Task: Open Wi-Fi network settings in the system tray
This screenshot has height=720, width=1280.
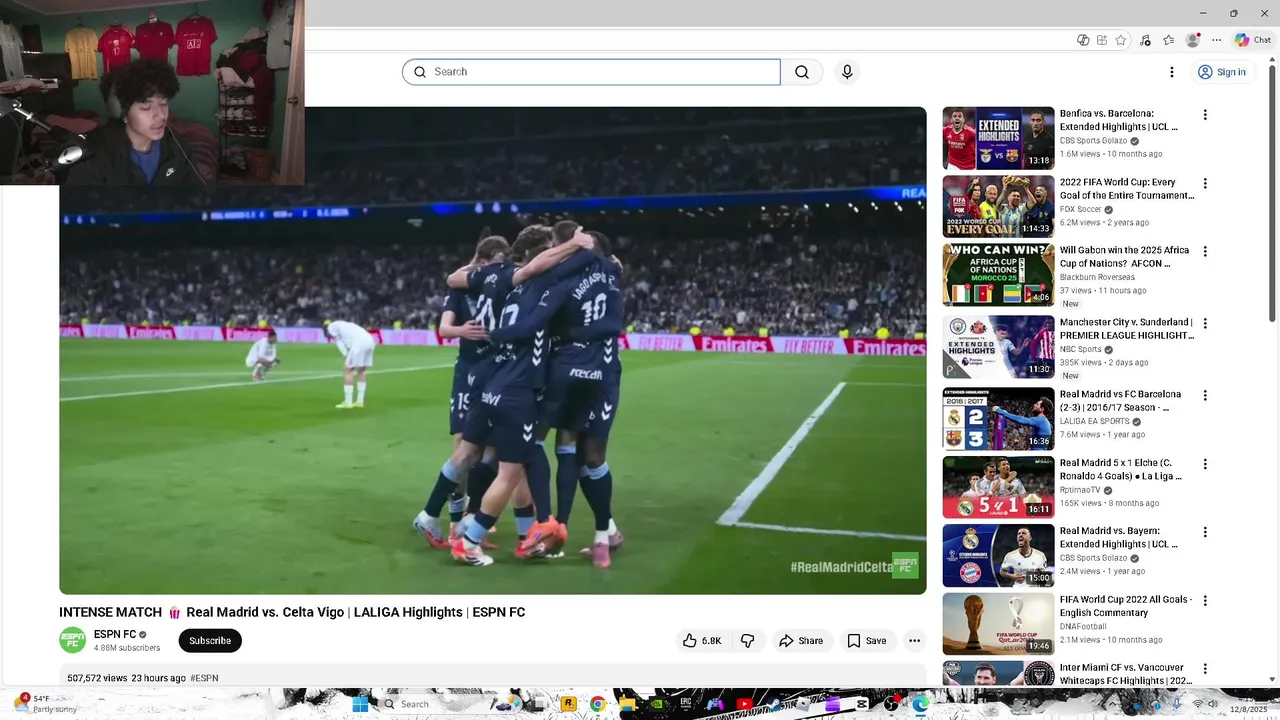Action: [1197, 704]
